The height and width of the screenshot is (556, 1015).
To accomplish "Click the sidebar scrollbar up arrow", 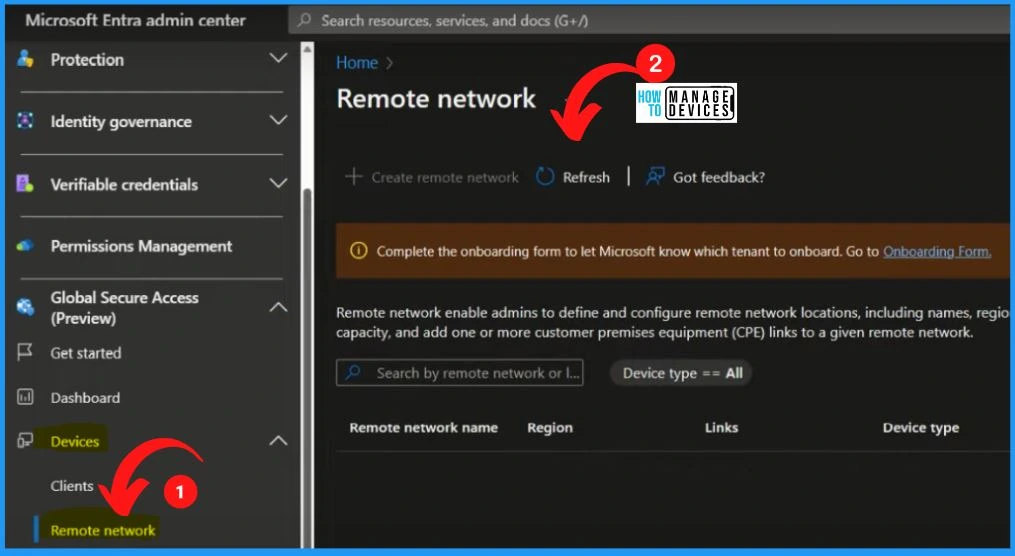I will click(307, 49).
